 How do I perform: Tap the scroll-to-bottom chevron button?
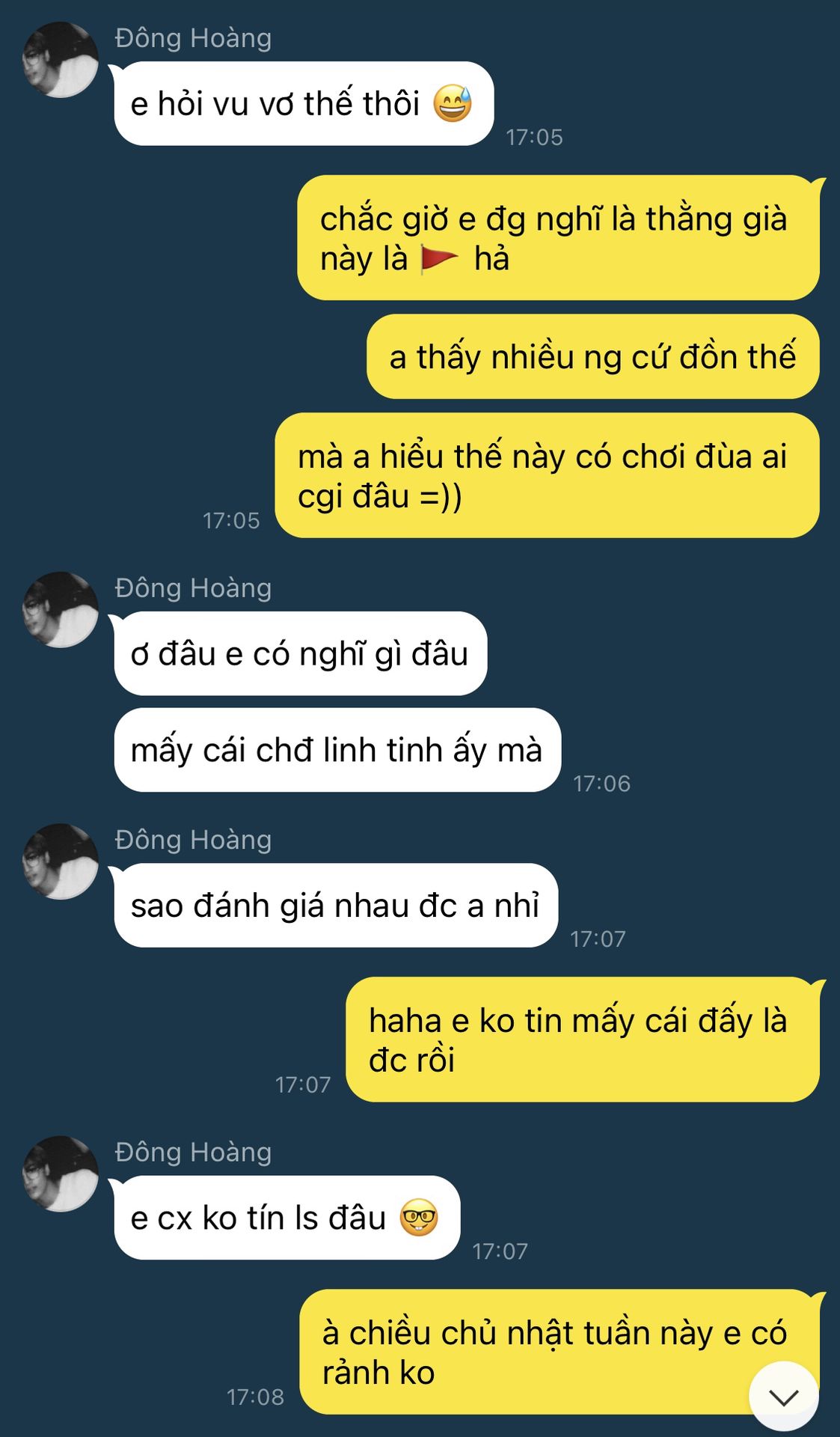point(783,1396)
